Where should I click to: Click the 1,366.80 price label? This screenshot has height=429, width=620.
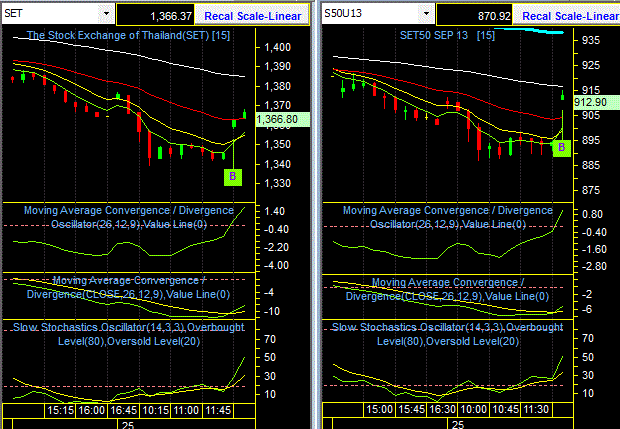283,119
